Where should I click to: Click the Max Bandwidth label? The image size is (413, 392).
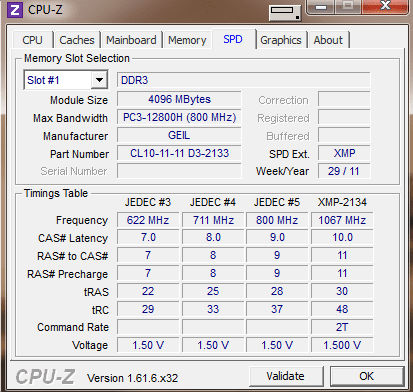click(70, 118)
